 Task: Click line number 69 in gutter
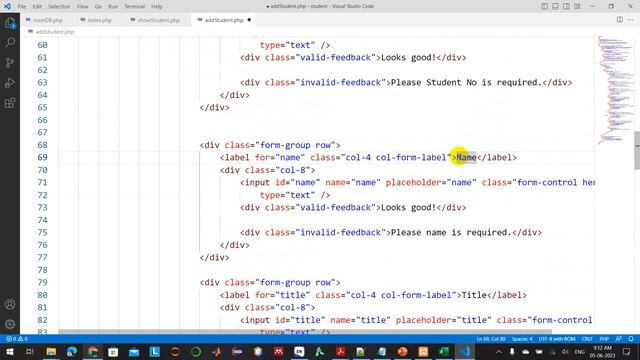42,158
